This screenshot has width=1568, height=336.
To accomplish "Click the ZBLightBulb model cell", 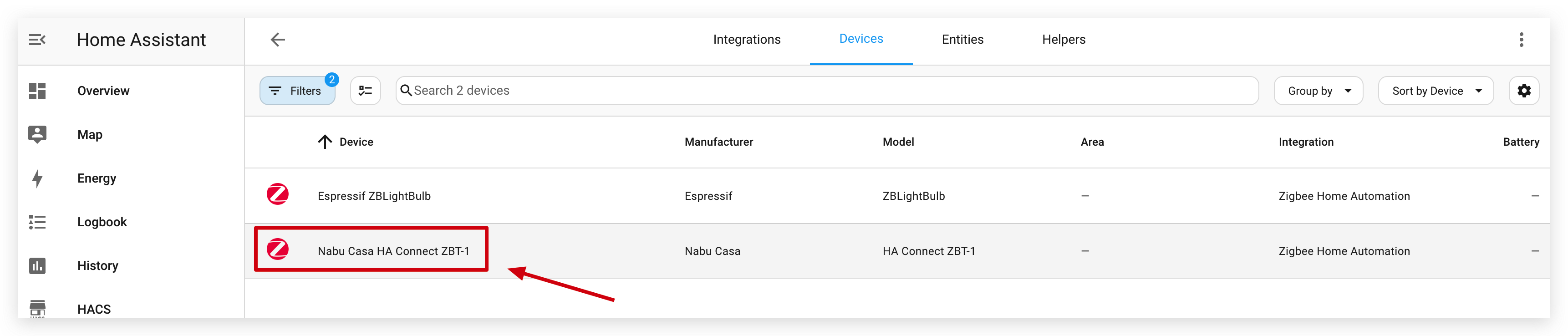I will tap(913, 196).
